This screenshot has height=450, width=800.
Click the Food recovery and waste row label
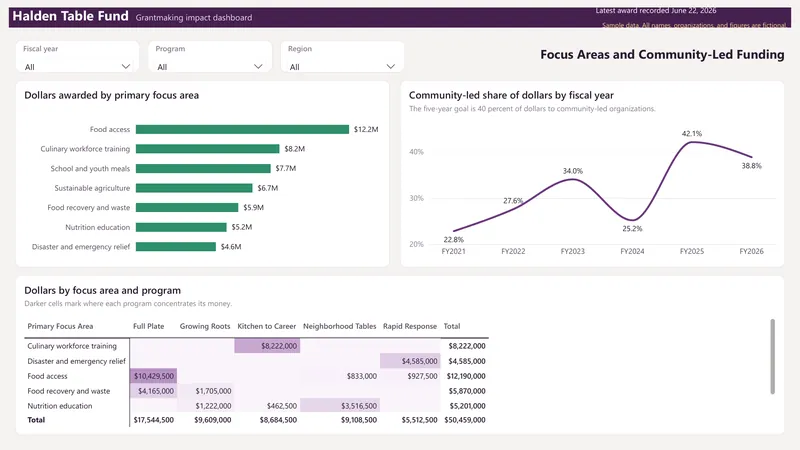tap(69, 391)
